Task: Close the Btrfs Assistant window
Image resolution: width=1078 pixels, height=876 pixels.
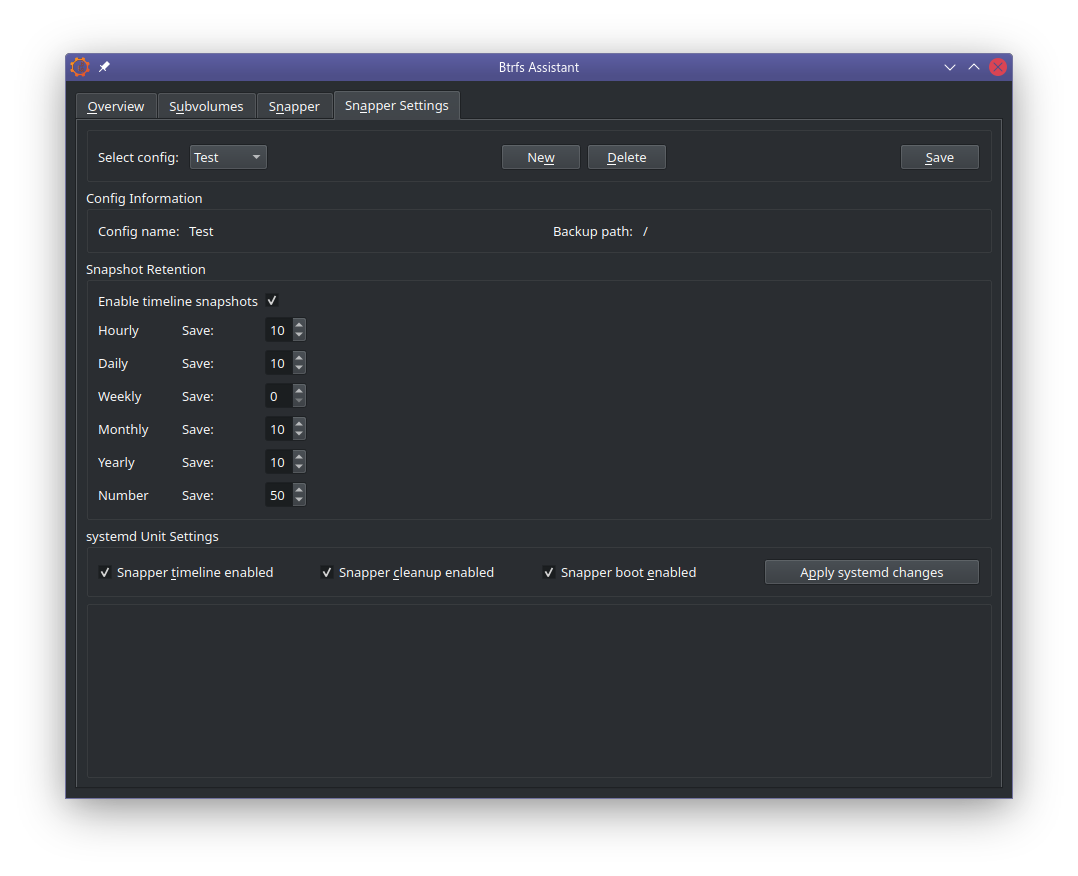Action: click(998, 67)
